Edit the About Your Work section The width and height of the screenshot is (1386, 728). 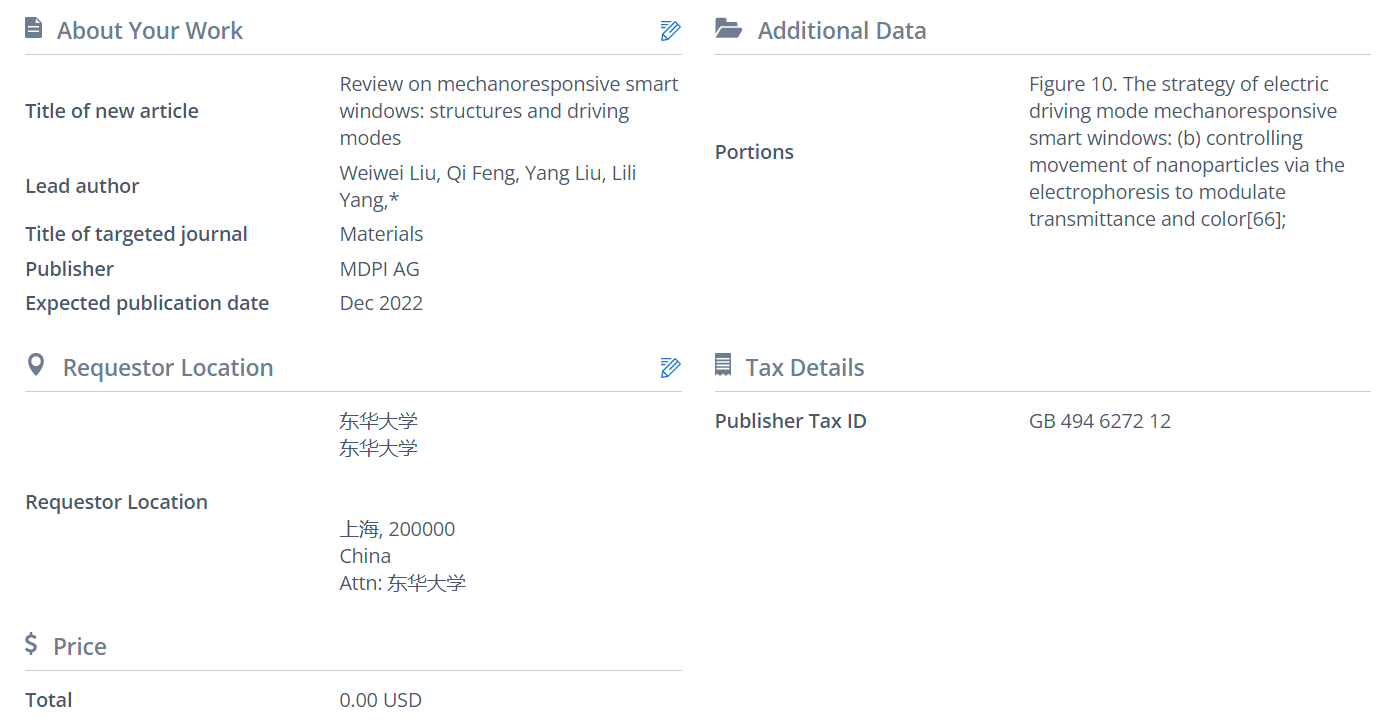coord(670,31)
